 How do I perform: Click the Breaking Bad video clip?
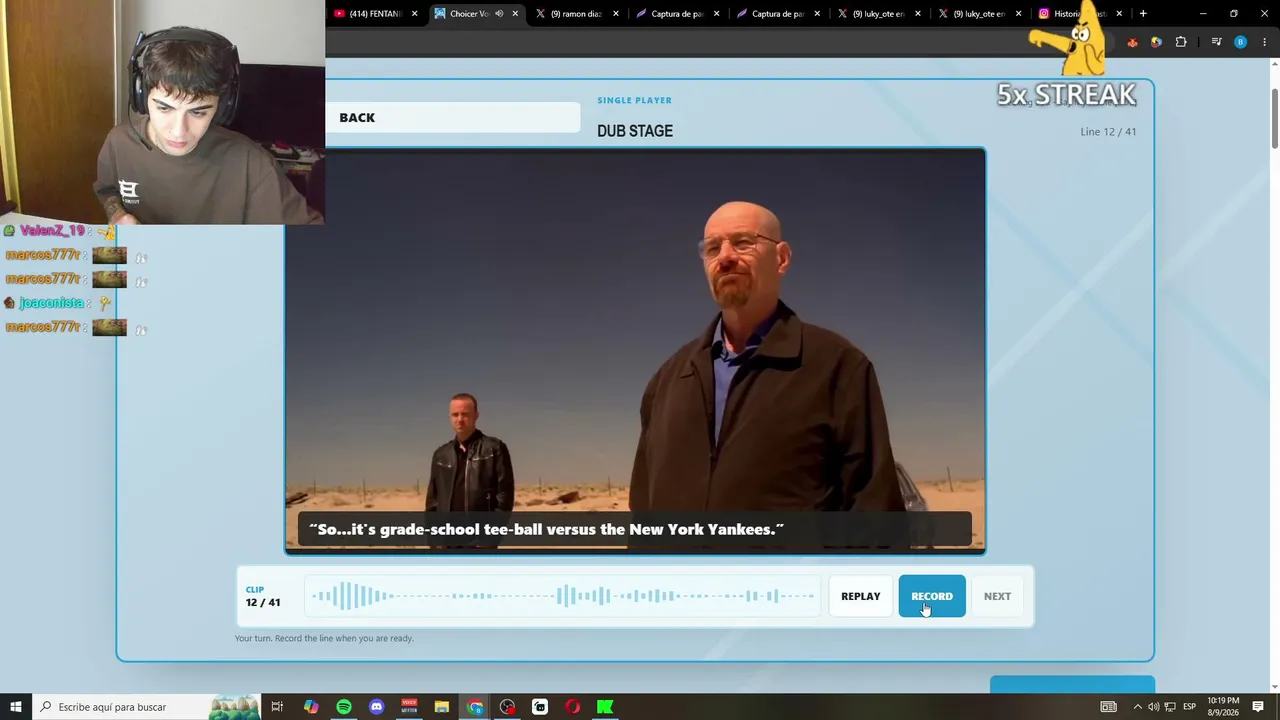click(635, 351)
